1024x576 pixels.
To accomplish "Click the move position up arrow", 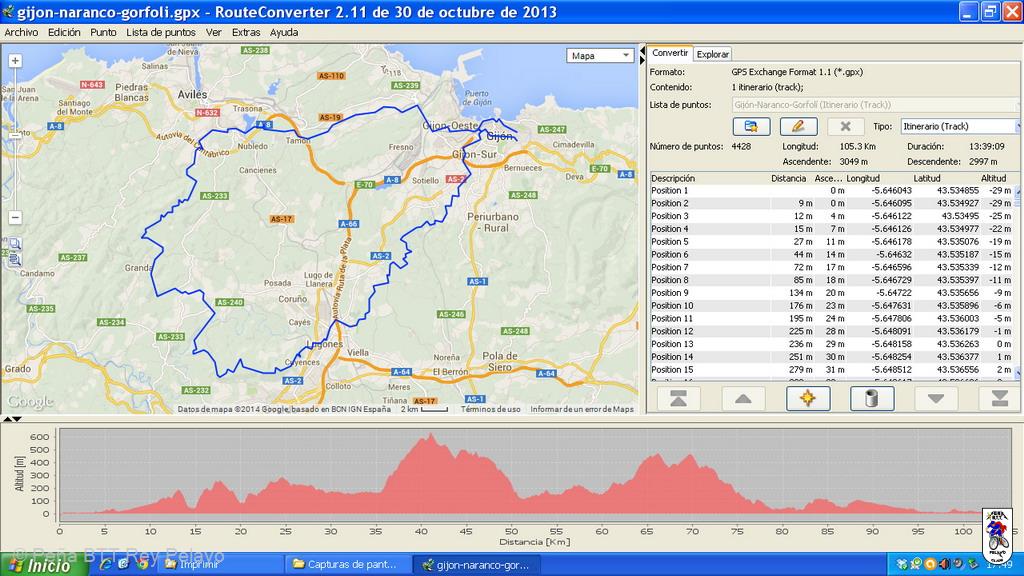I will point(743,398).
